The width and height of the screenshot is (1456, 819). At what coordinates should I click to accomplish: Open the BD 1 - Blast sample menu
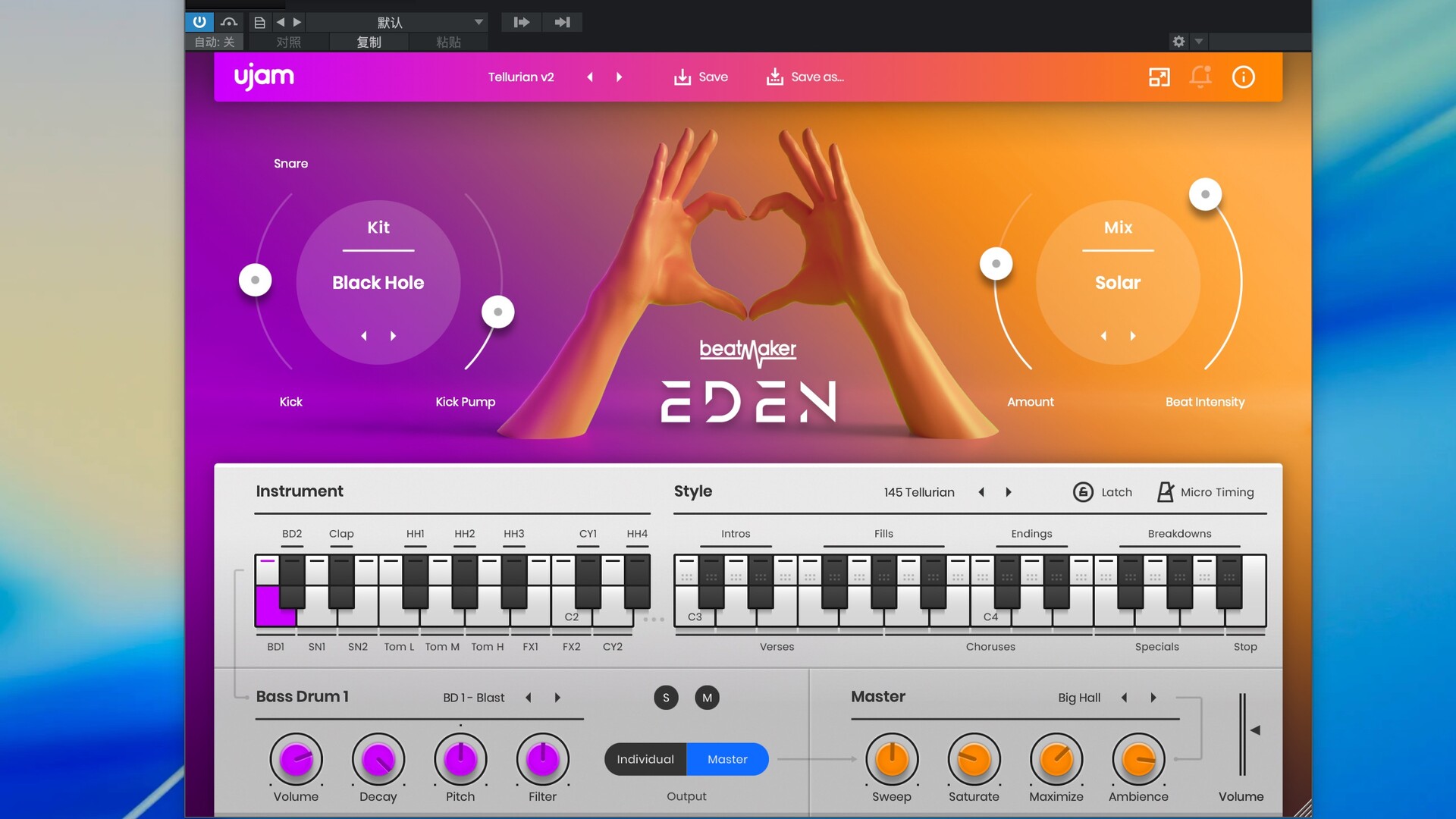click(x=474, y=698)
